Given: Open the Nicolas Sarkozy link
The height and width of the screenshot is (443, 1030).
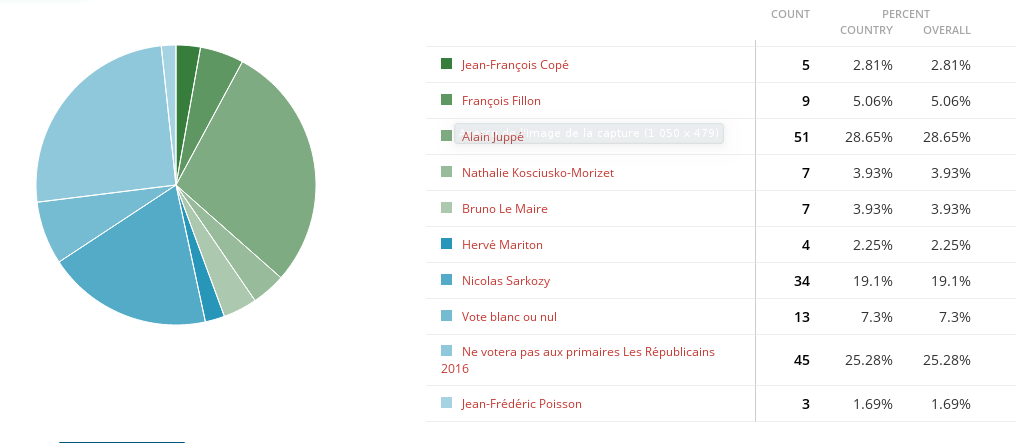Looking at the screenshot, I should [505, 281].
